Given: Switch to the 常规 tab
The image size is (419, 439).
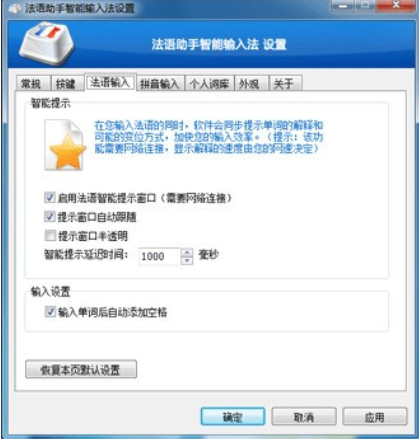Looking at the screenshot, I should tap(33, 83).
